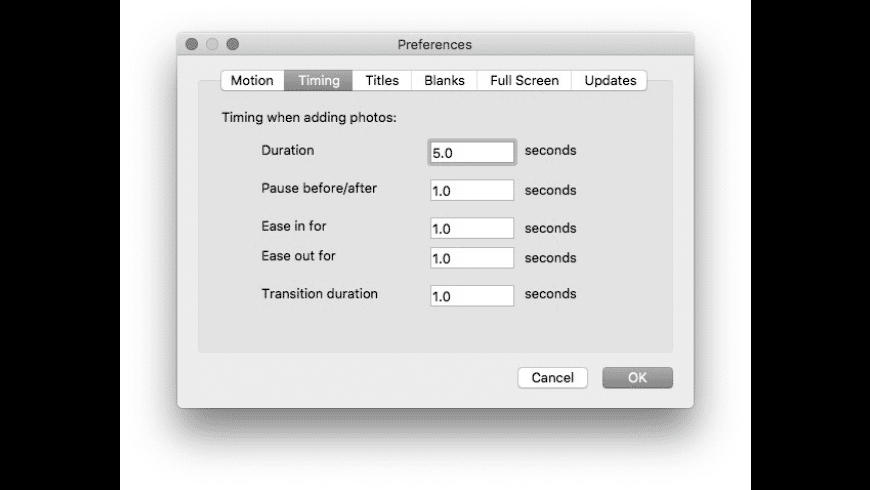This screenshot has height=490, width=870.
Task: Confirm preferences with the OK button
Action: click(x=637, y=378)
